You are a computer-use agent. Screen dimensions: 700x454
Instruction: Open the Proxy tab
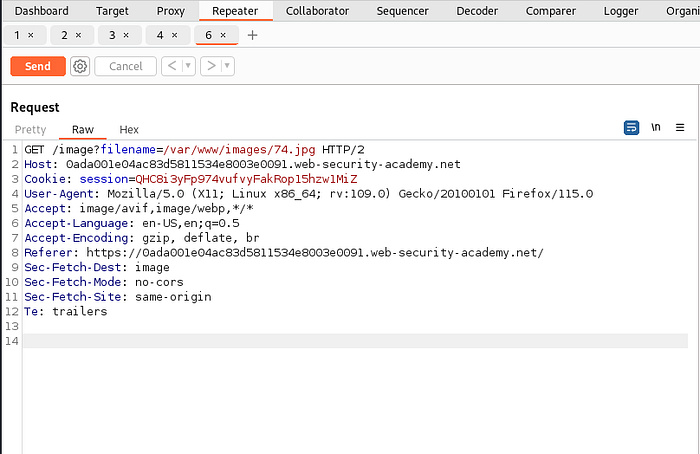point(170,11)
